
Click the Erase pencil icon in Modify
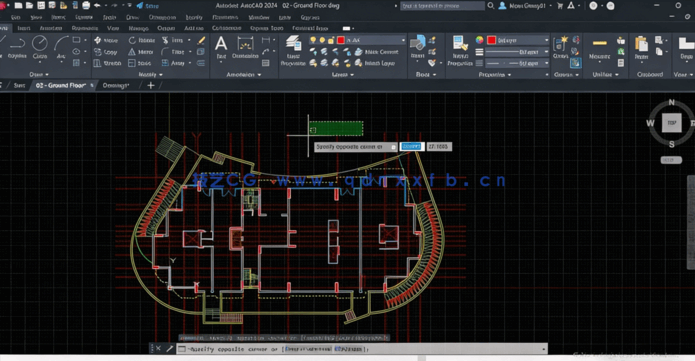pyautogui.click(x=201, y=40)
